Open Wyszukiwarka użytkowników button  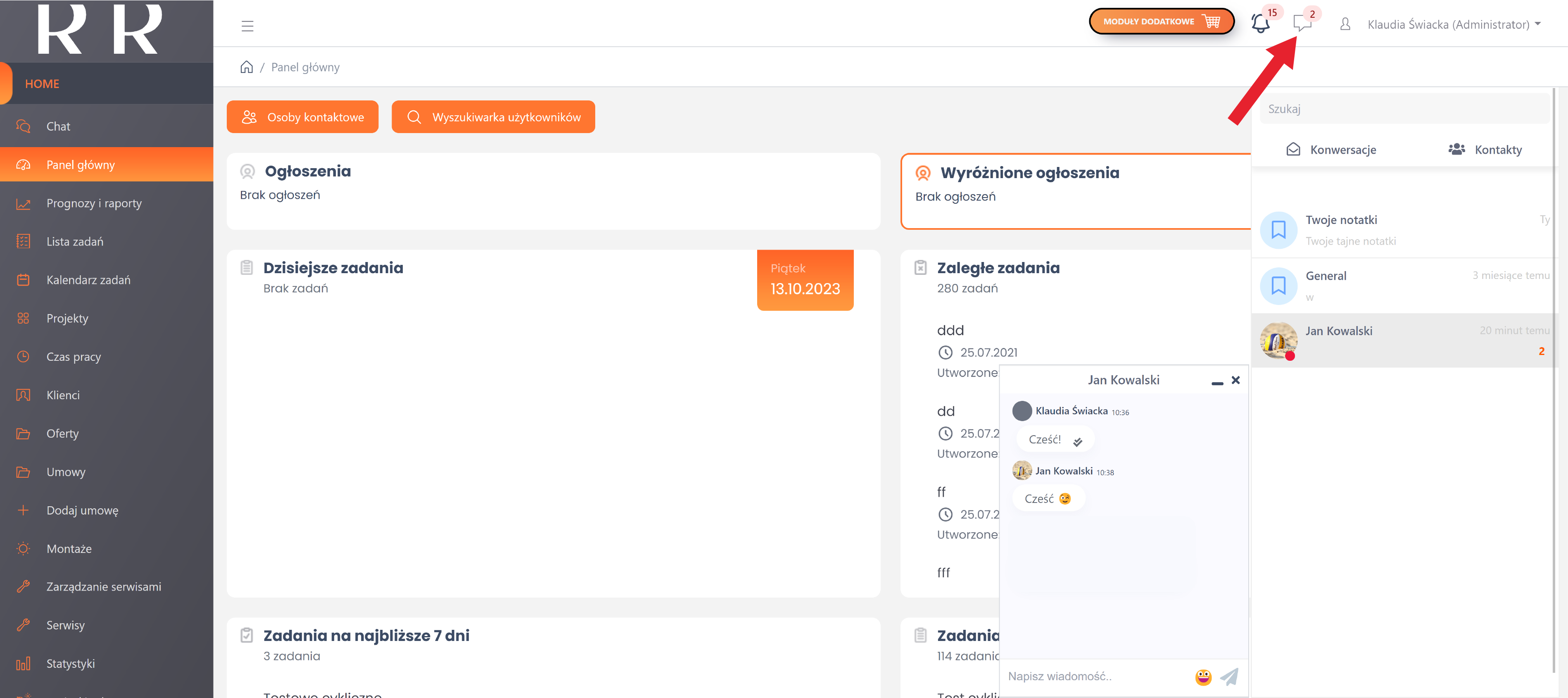pos(493,117)
